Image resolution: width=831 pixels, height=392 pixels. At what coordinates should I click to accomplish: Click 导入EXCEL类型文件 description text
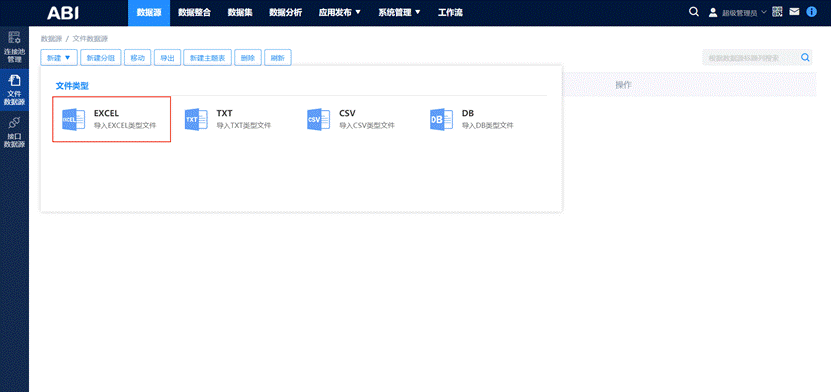125,126
